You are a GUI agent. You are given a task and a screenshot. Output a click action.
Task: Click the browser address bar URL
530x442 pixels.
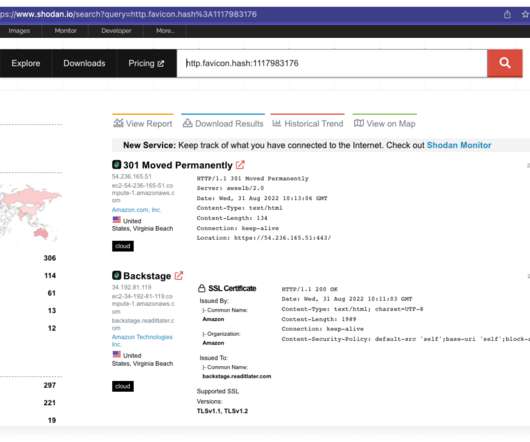tap(128, 15)
